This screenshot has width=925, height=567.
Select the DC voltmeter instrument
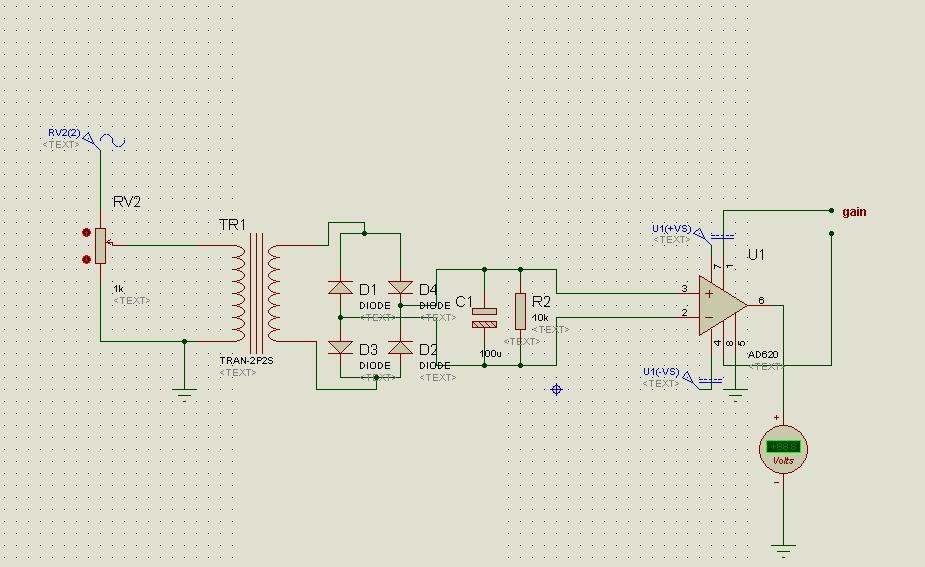tap(783, 448)
